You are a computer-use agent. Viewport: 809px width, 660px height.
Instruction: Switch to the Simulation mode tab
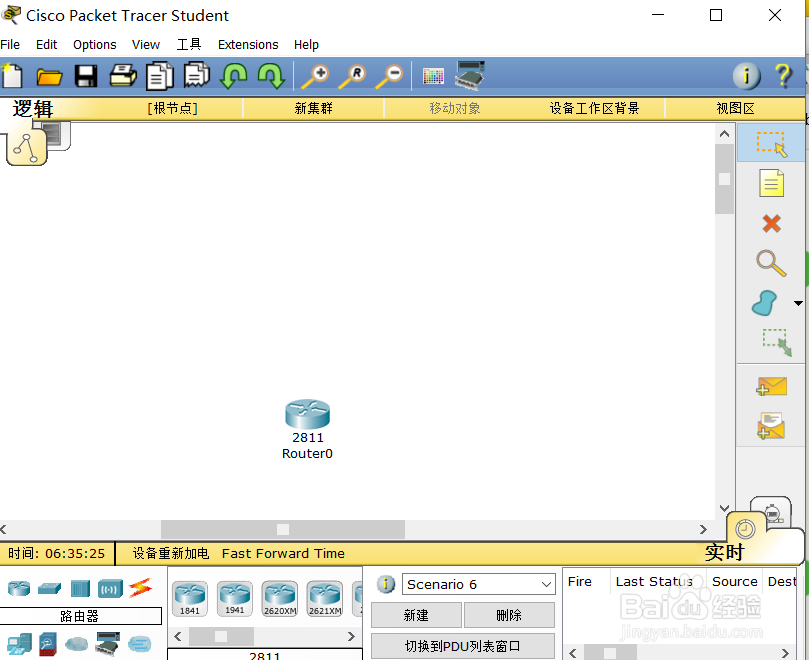[771, 510]
